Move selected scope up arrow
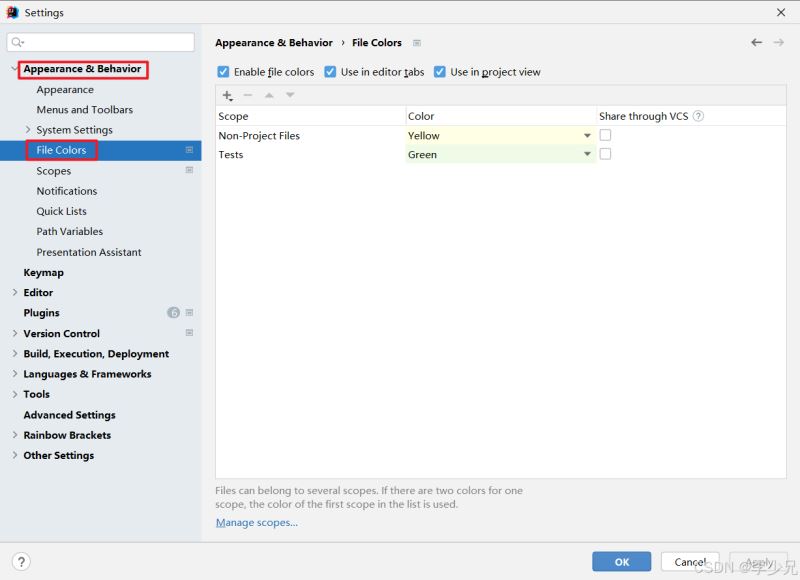800x580 pixels. (x=269, y=95)
